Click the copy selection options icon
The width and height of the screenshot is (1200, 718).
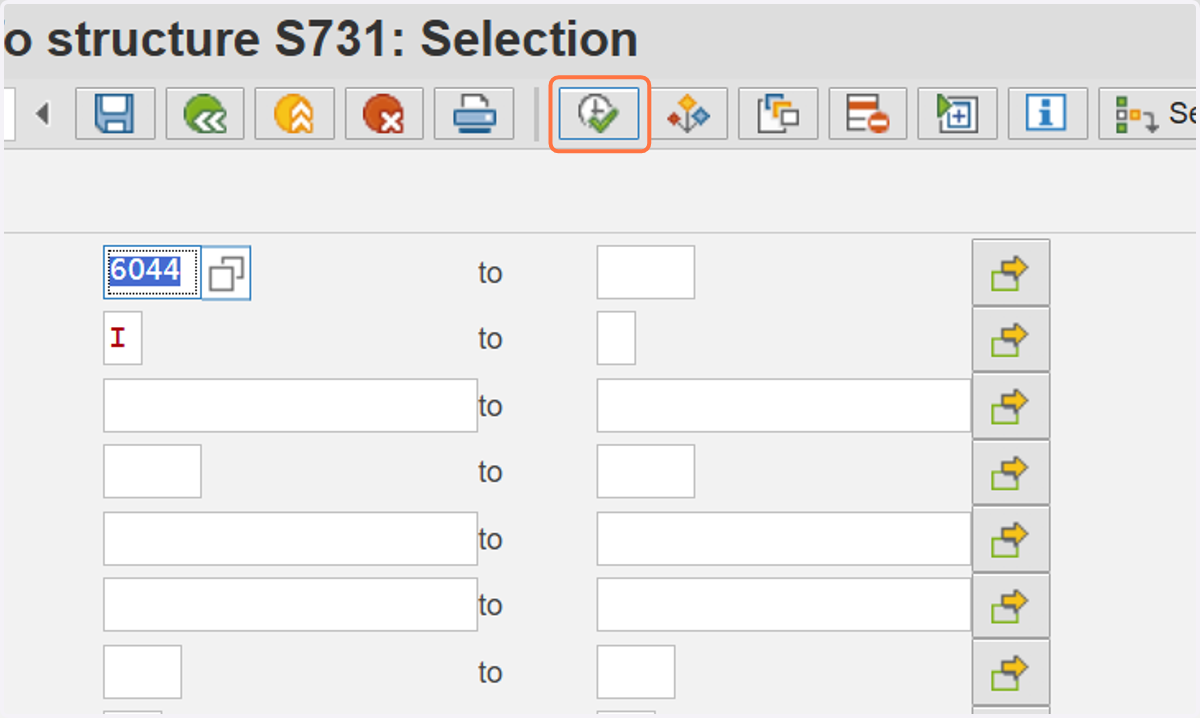778,113
